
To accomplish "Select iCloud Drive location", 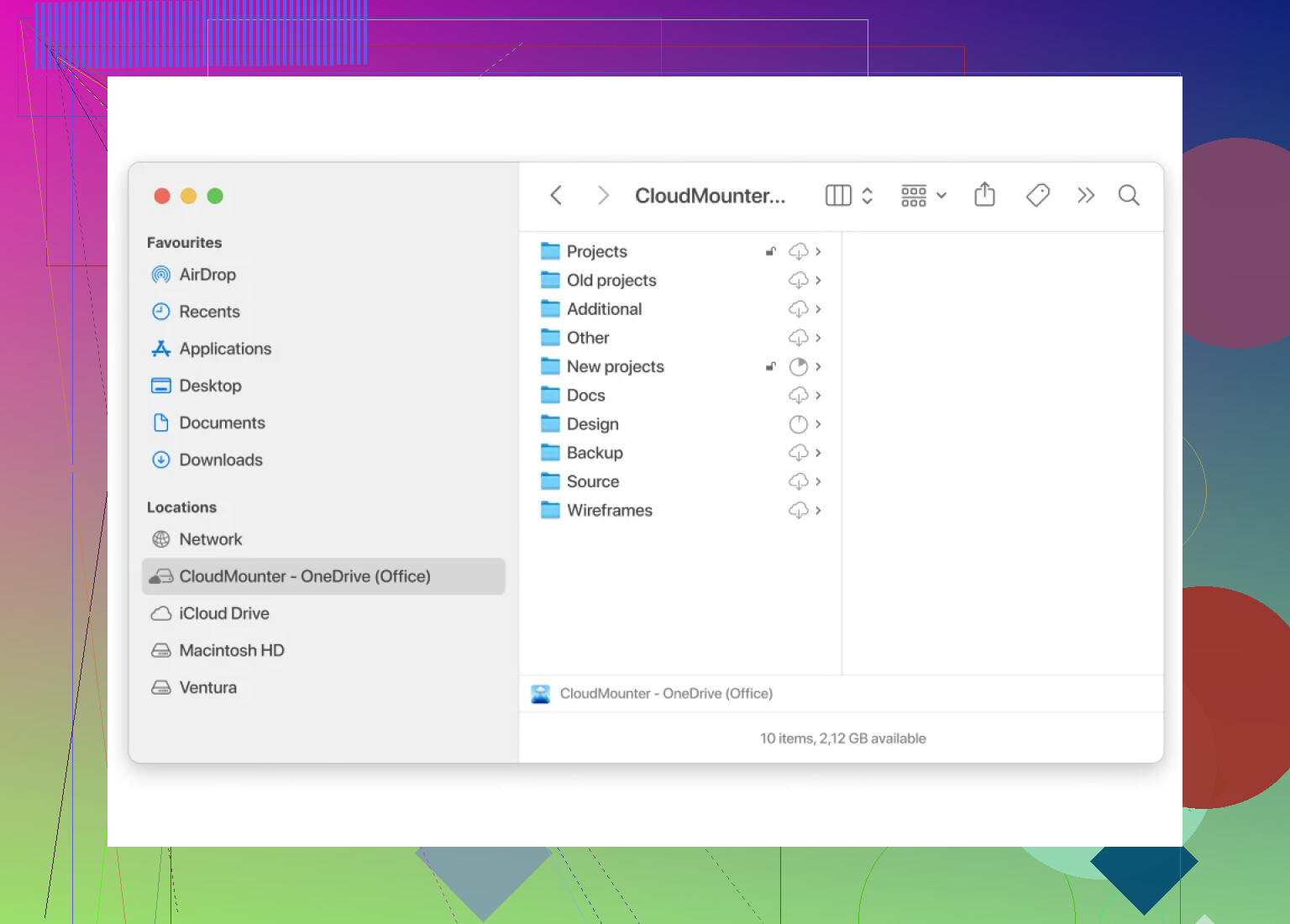I will [x=323, y=613].
